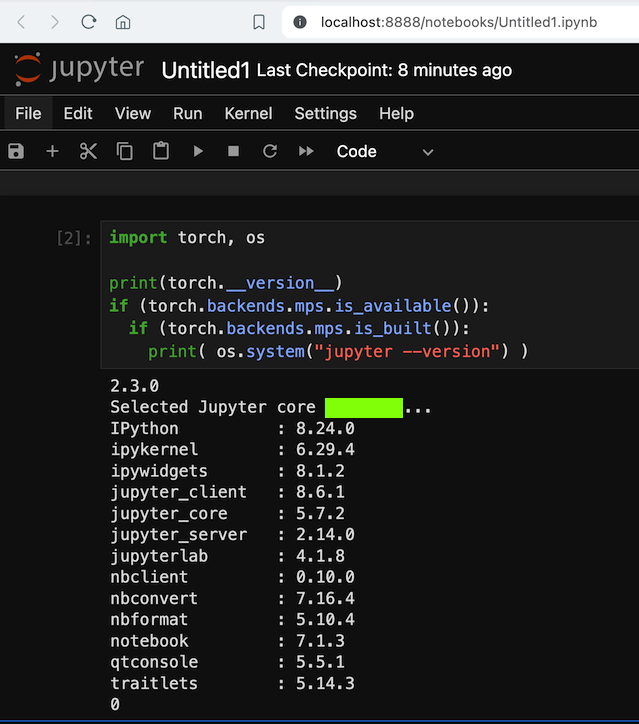639x724 pixels.
Task: Open the cell type Code dropdown
Action: point(385,151)
